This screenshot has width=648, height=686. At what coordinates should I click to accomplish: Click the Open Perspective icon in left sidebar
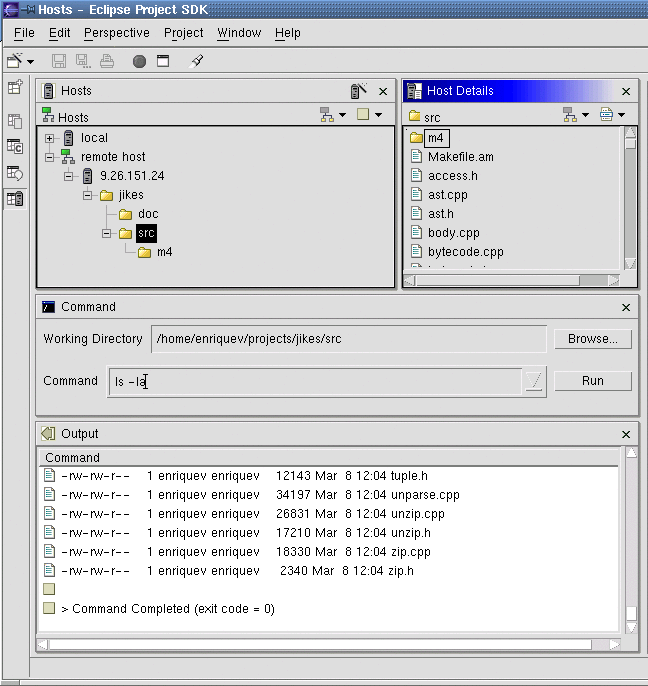coord(15,89)
